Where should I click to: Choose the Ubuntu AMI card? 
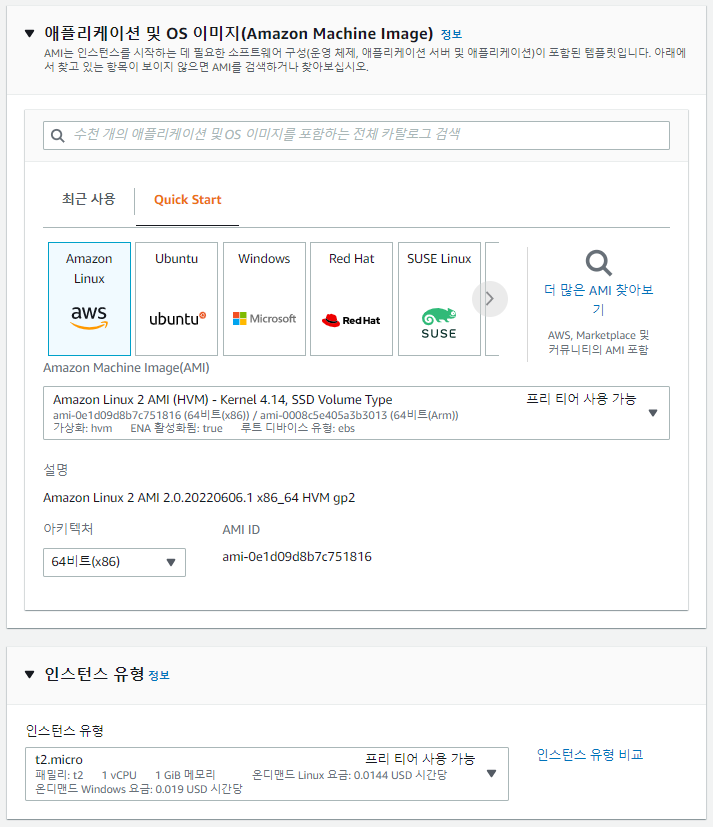pyautogui.click(x=177, y=299)
